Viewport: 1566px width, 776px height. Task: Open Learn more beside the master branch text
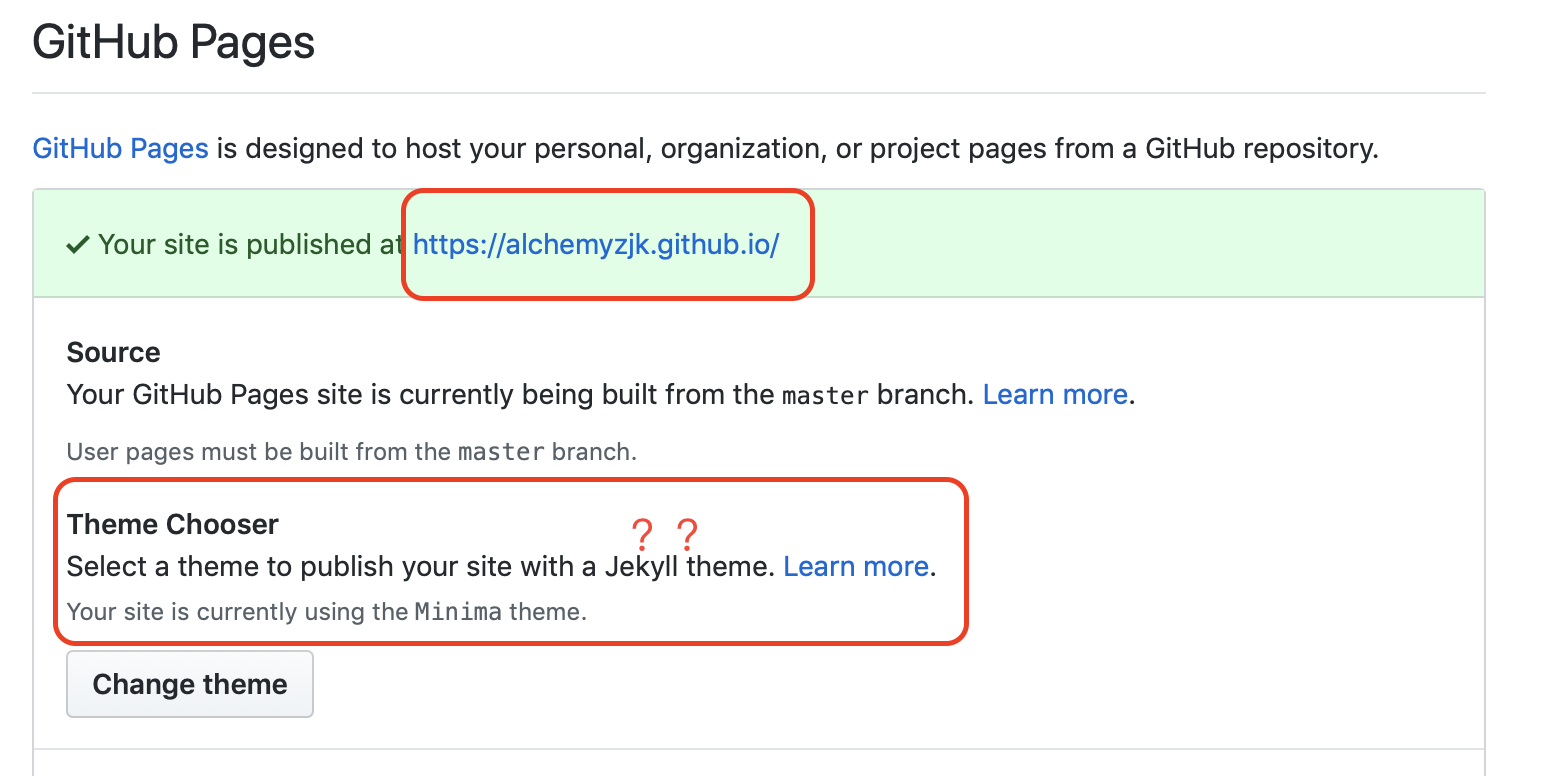(1053, 394)
